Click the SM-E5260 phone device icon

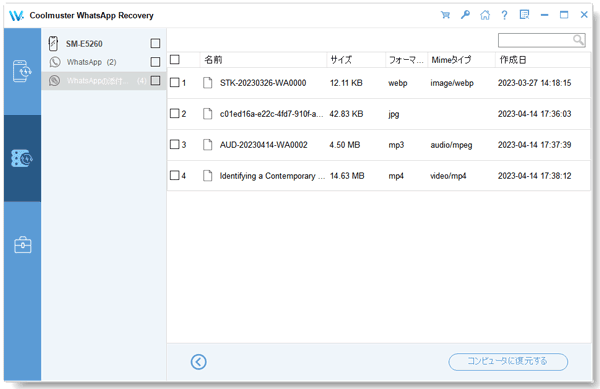[53, 44]
